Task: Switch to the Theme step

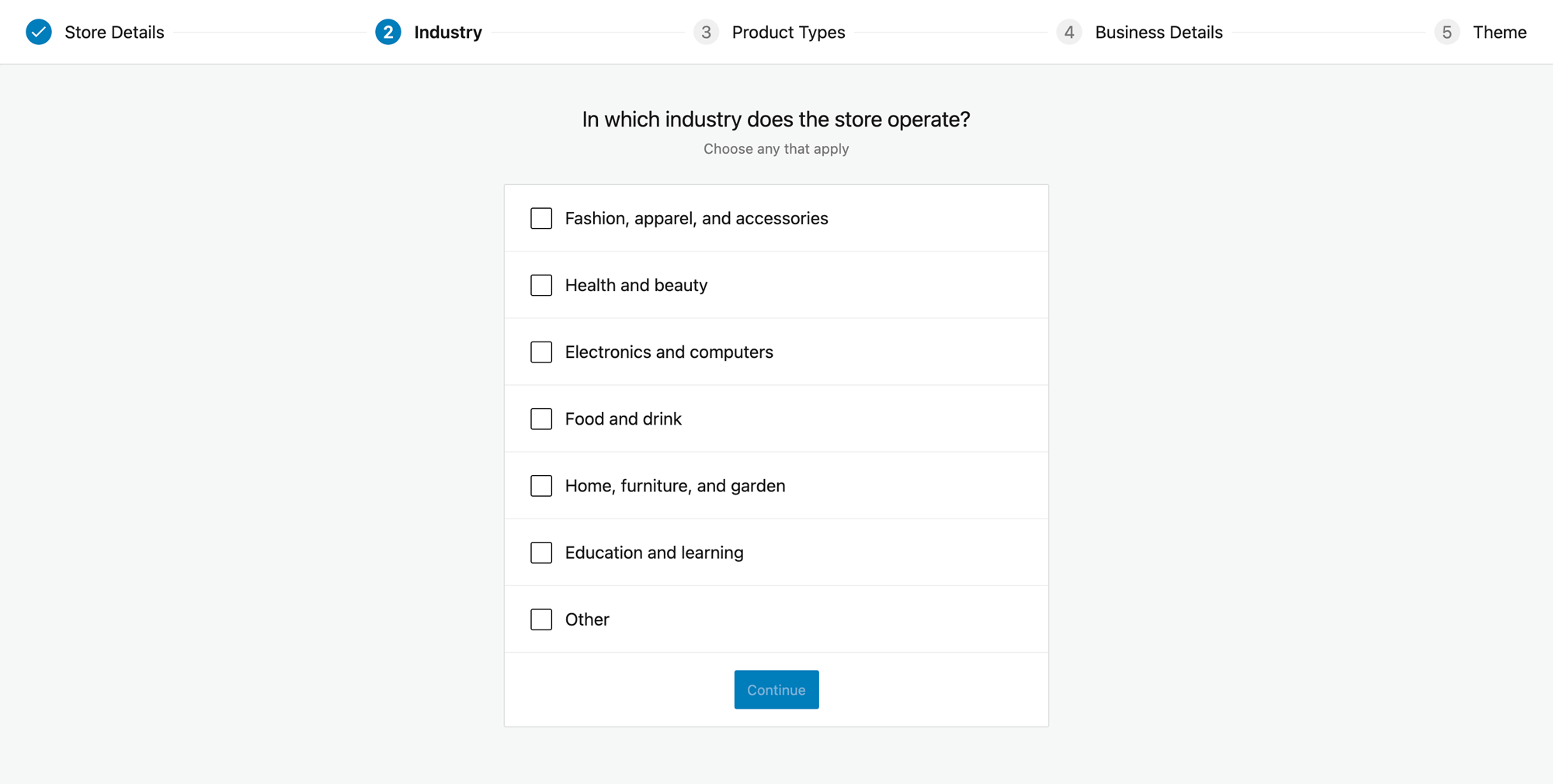Action: pos(1499,32)
